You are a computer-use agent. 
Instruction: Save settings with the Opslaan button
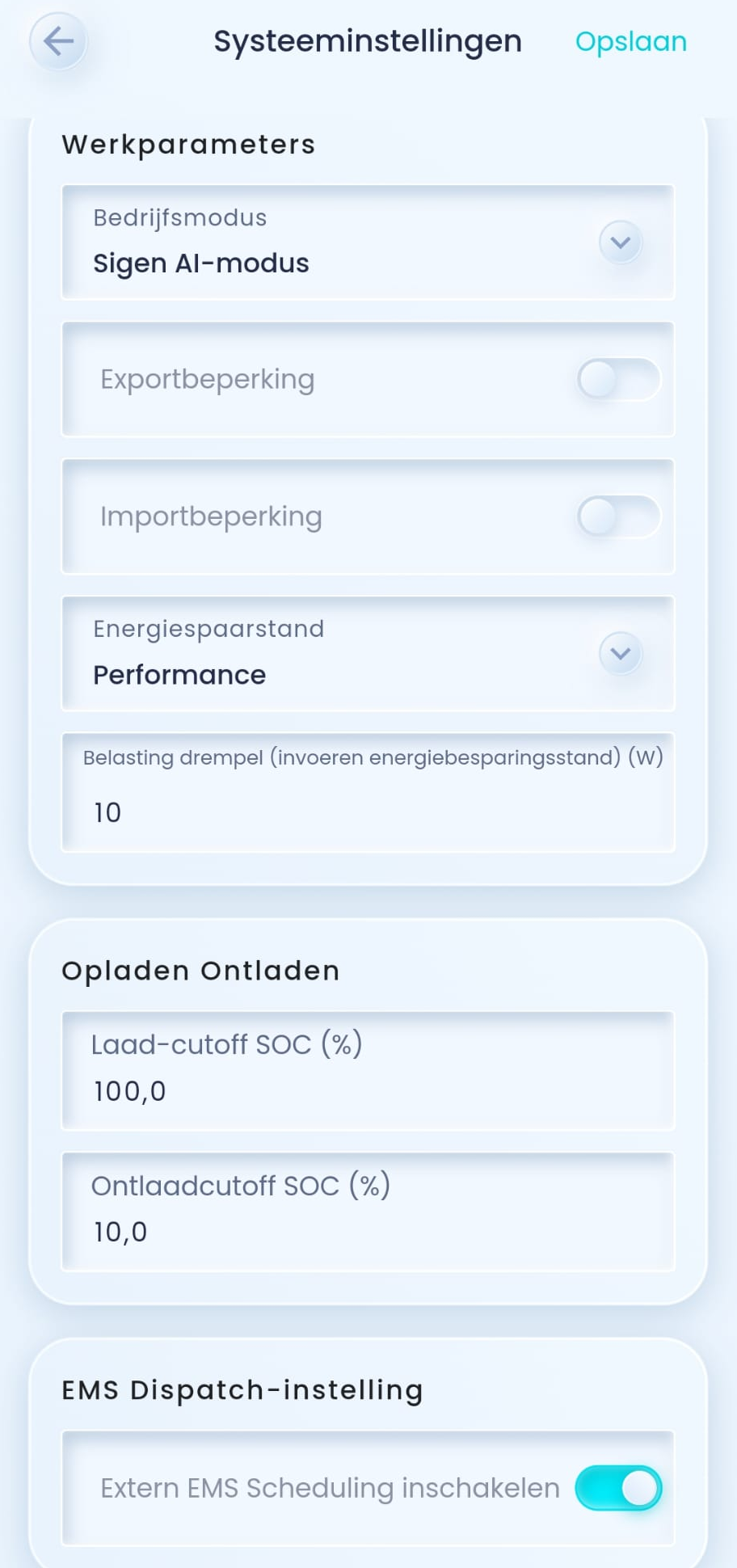click(x=630, y=41)
